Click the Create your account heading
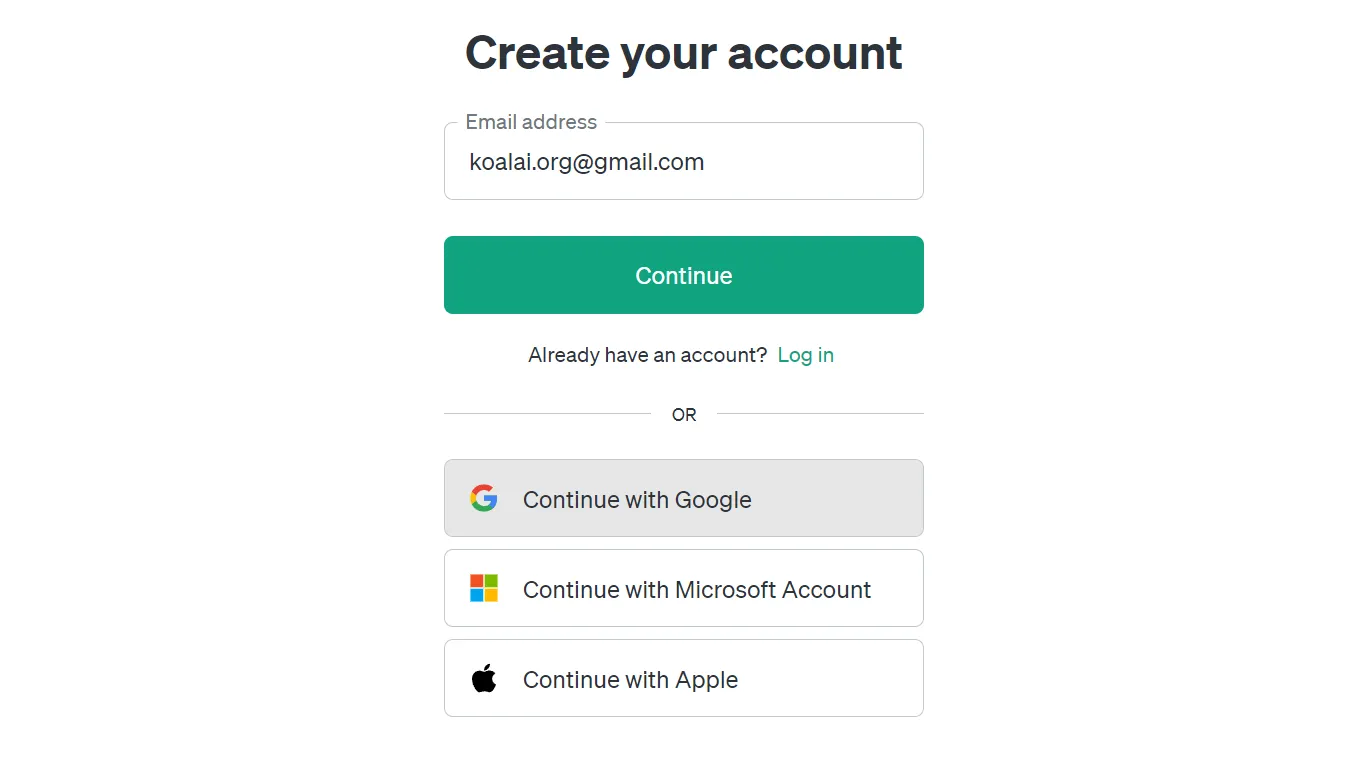Viewport: 1365px width, 762px height. pyautogui.click(x=684, y=52)
